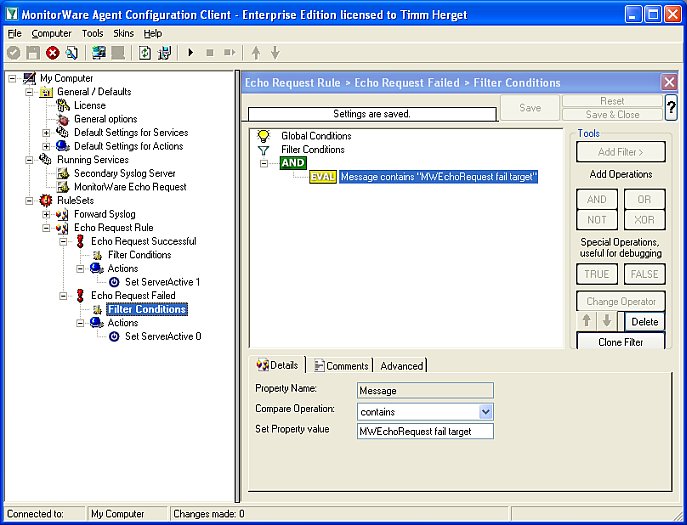Switch to the Advanced tab
The height and width of the screenshot is (525, 687).
click(x=401, y=366)
